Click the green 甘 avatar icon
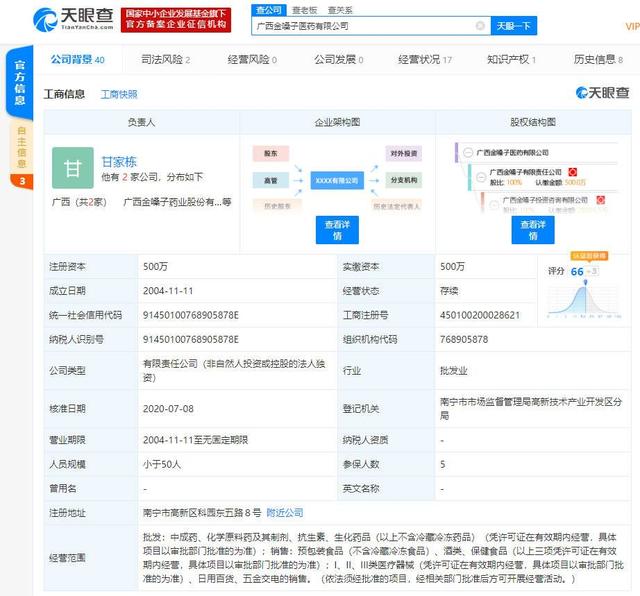This screenshot has width=640, height=596. (x=73, y=168)
